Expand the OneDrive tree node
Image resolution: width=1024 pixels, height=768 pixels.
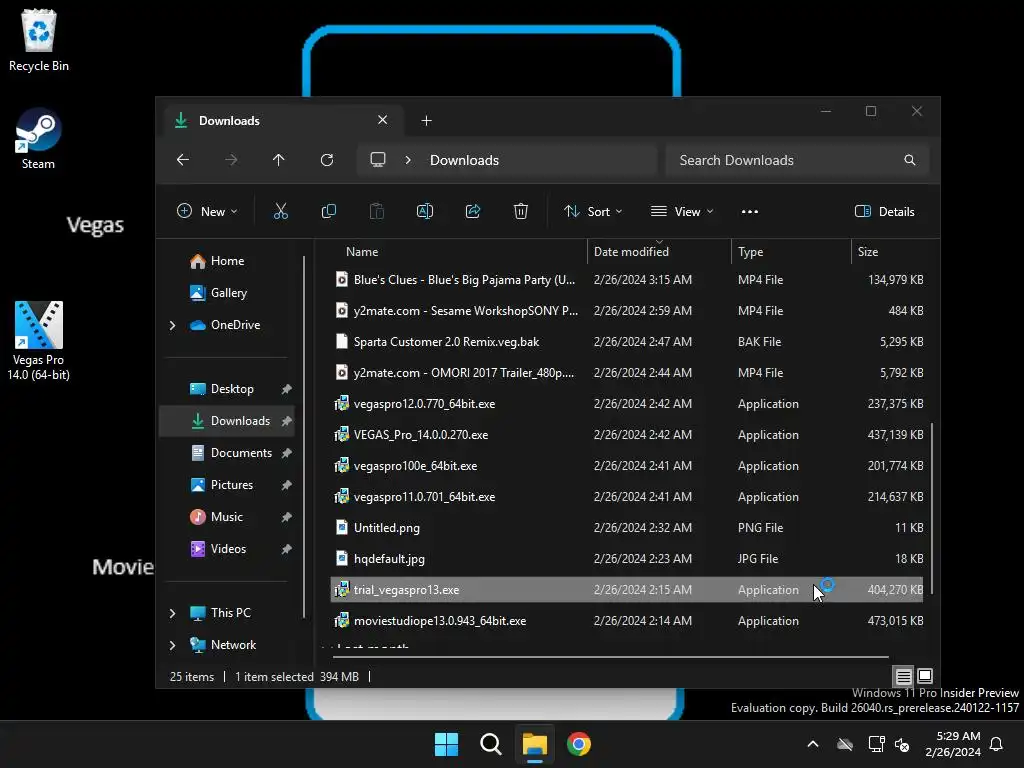(x=172, y=325)
